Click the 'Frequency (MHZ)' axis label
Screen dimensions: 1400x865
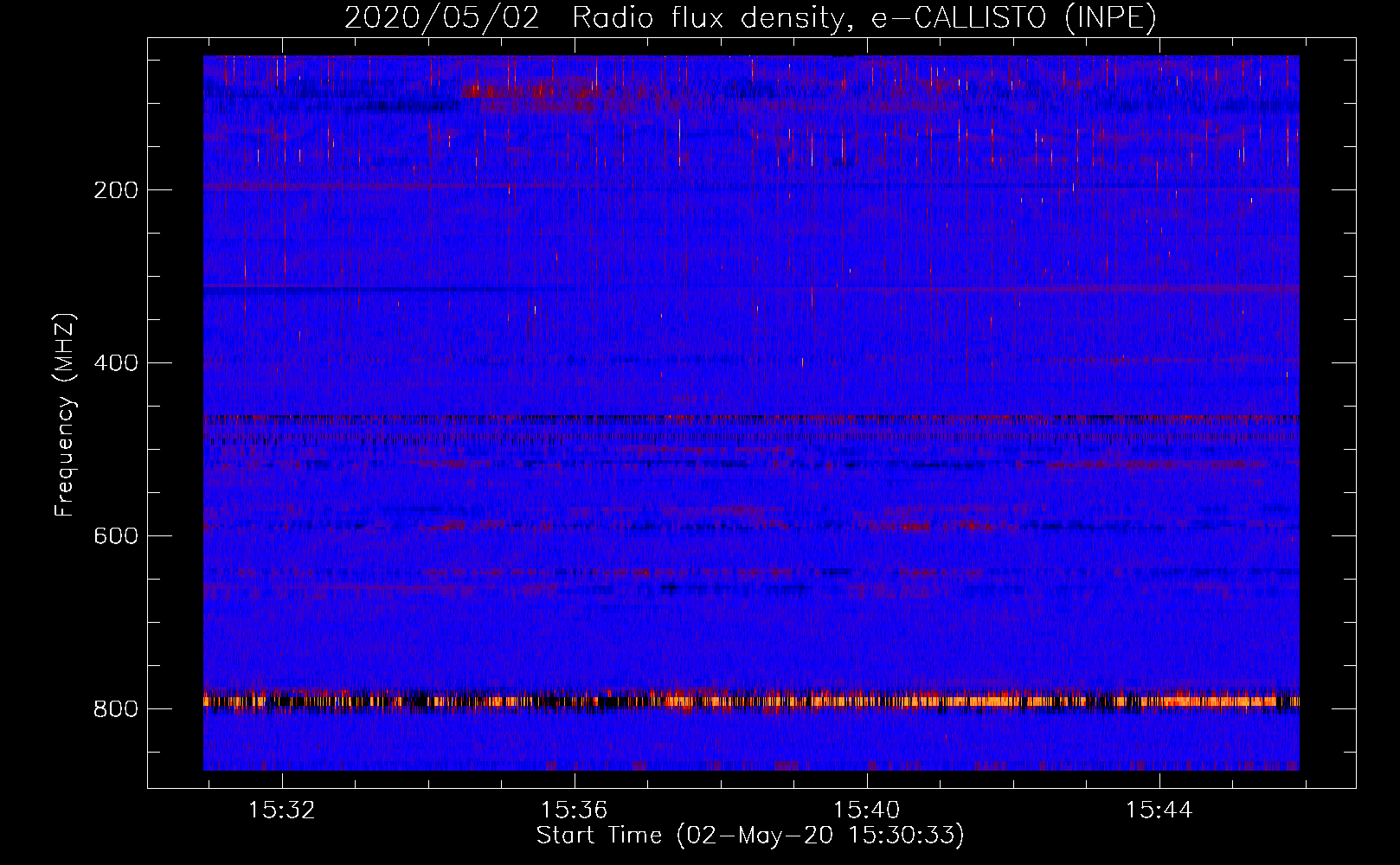(x=65, y=414)
